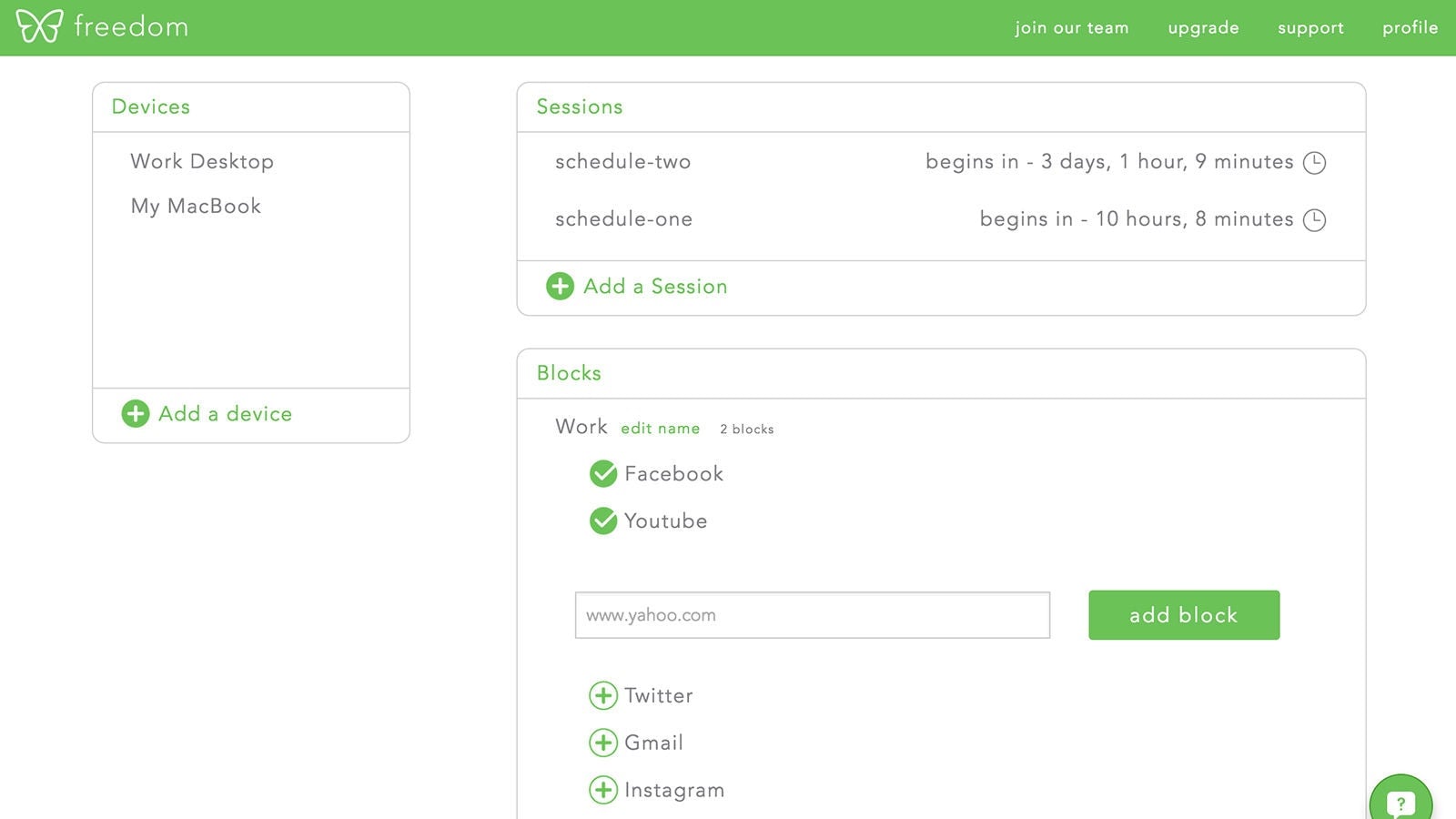The width and height of the screenshot is (1456, 819).
Task: Add Instagram using its plus icon
Action: pos(602,790)
